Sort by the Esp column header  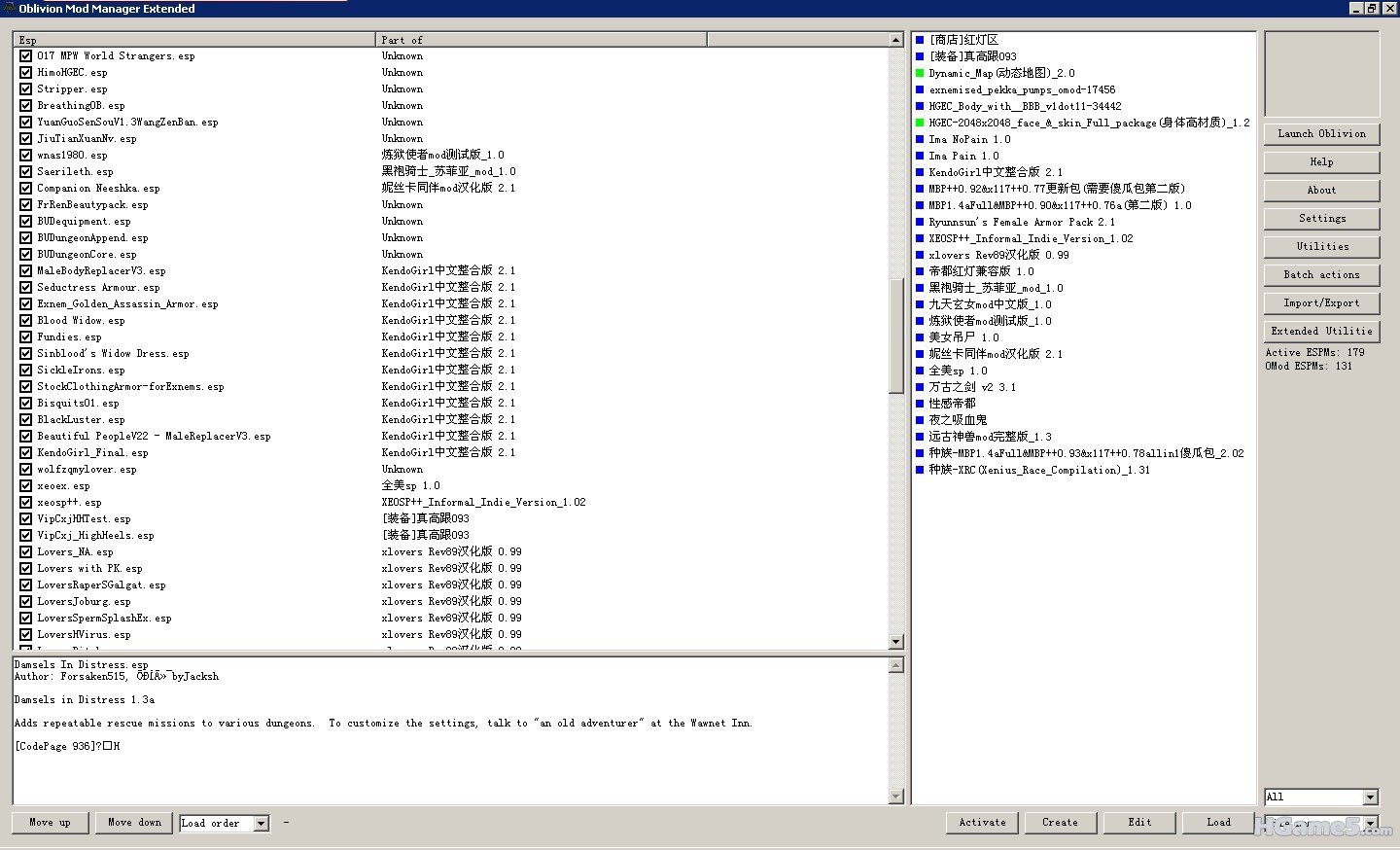tap(194, 40)
